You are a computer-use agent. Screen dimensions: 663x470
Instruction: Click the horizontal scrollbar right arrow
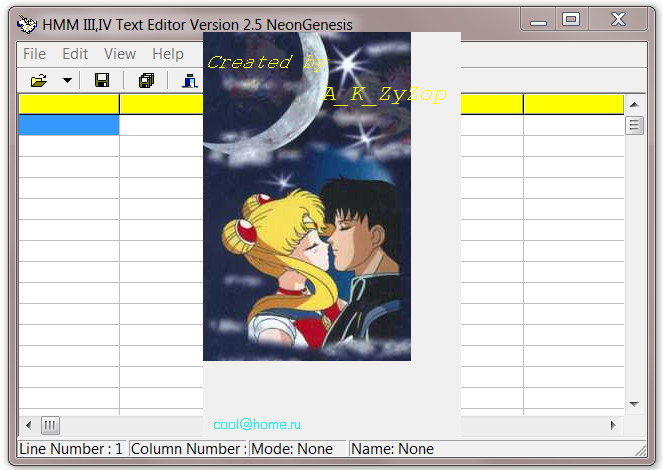pos(613,425)
